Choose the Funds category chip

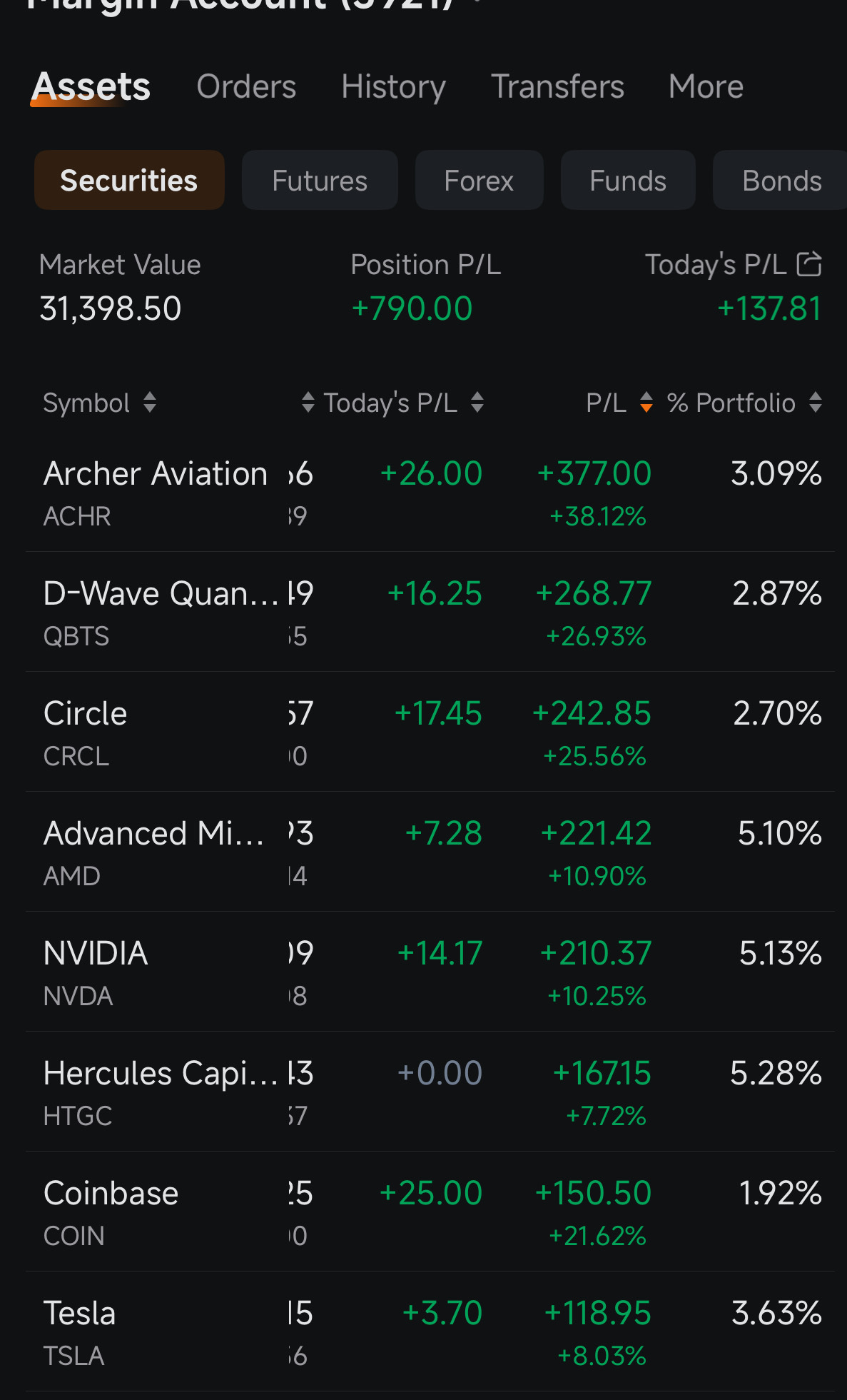click(628, 181)
